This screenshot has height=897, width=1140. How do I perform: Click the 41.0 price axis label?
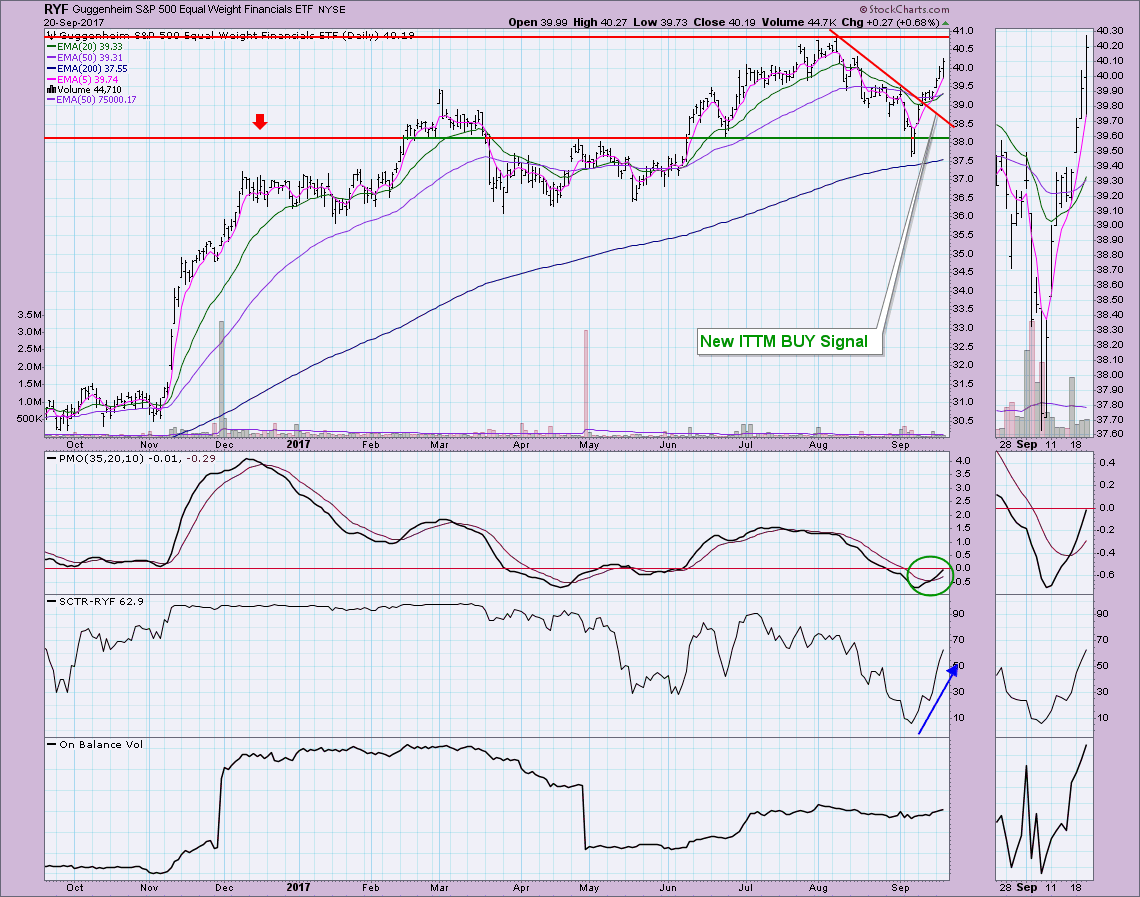(963, 31)
